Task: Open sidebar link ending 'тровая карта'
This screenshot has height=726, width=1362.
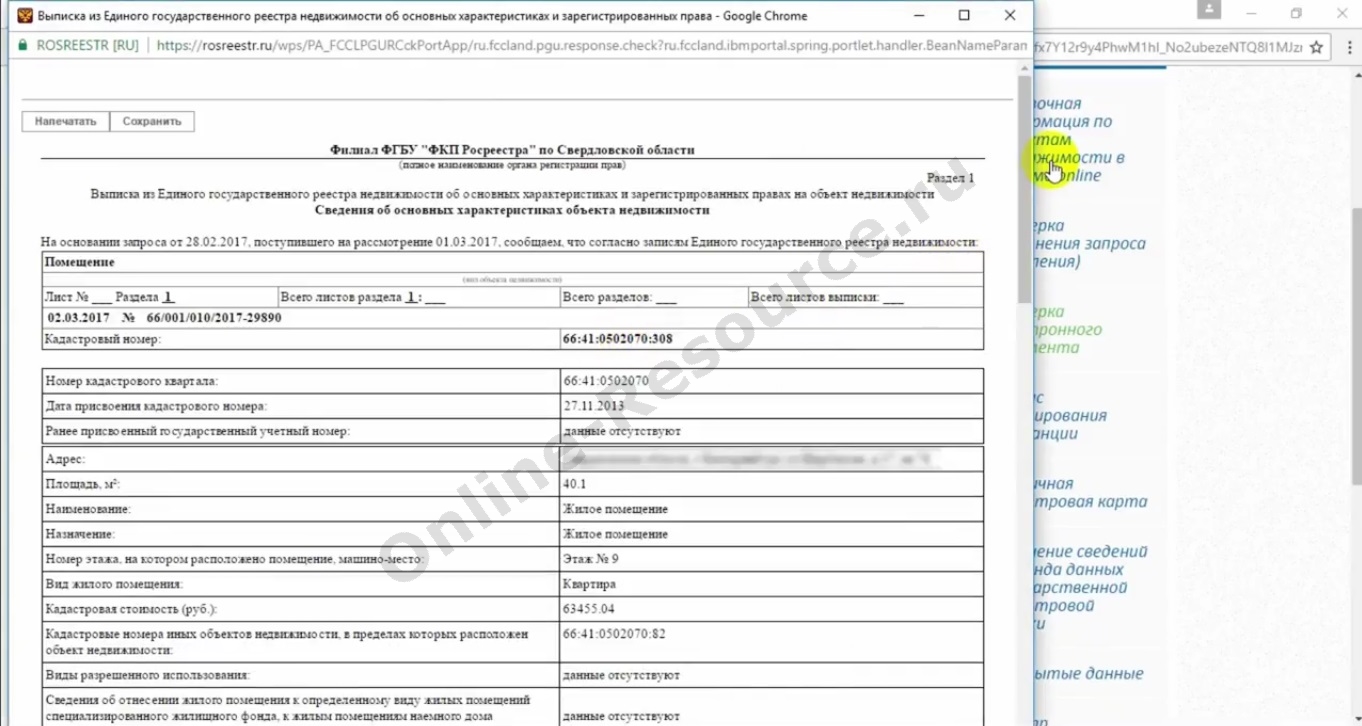Action: click(x=1090, y=493)
